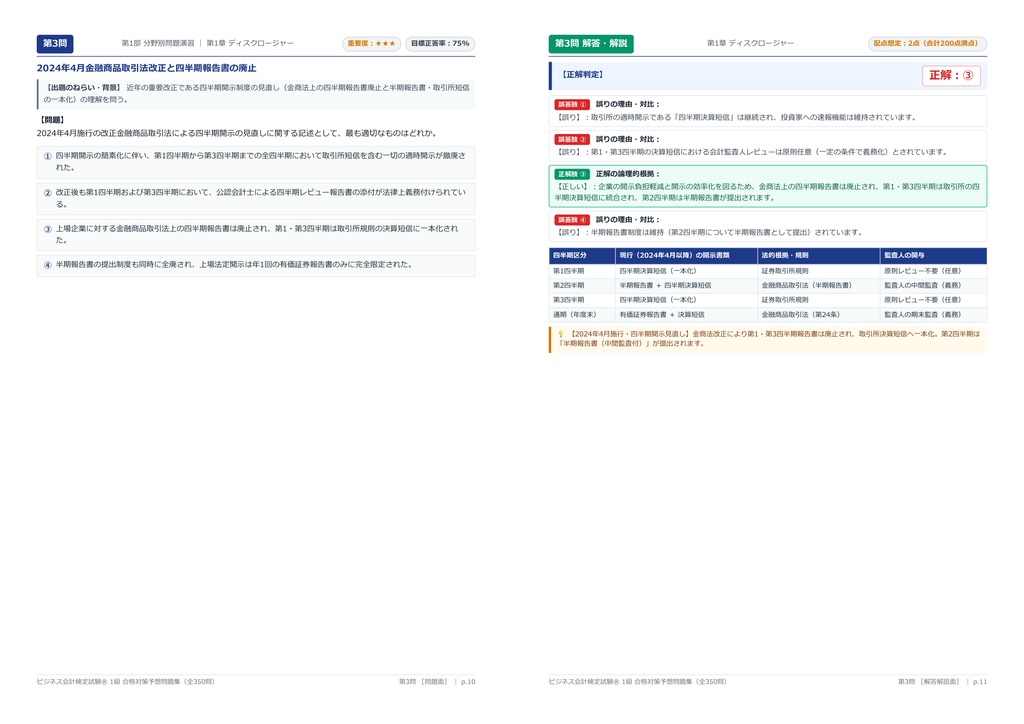Click the 四半期区分 table header

pos(582,255)
